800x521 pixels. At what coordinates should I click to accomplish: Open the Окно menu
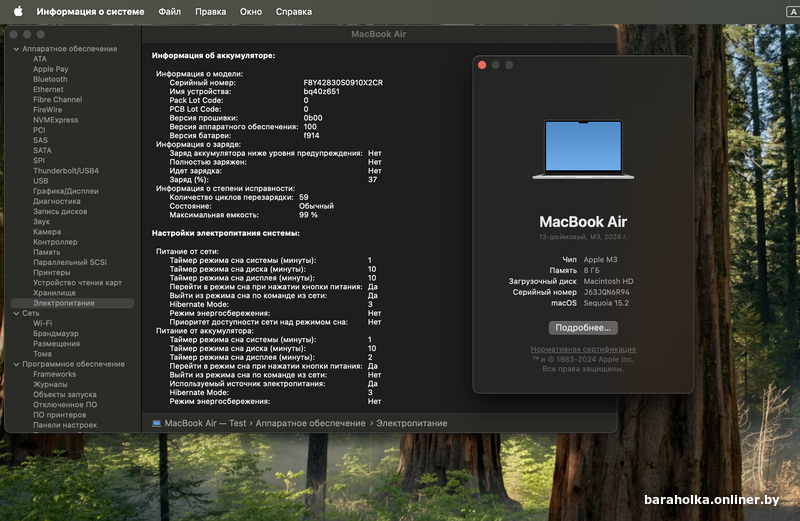[x=251, y=12]
